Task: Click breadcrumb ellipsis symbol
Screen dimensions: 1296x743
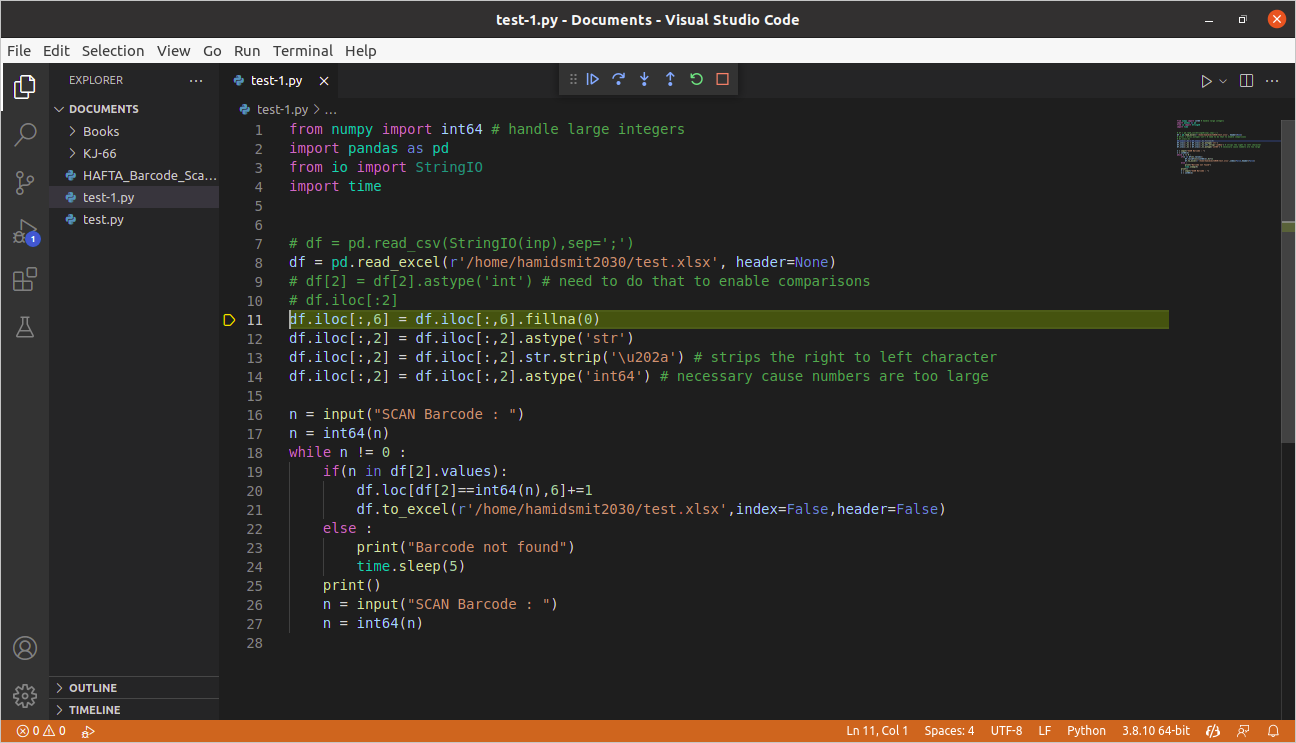Action: pyautogui.click(x=331, y=110)
